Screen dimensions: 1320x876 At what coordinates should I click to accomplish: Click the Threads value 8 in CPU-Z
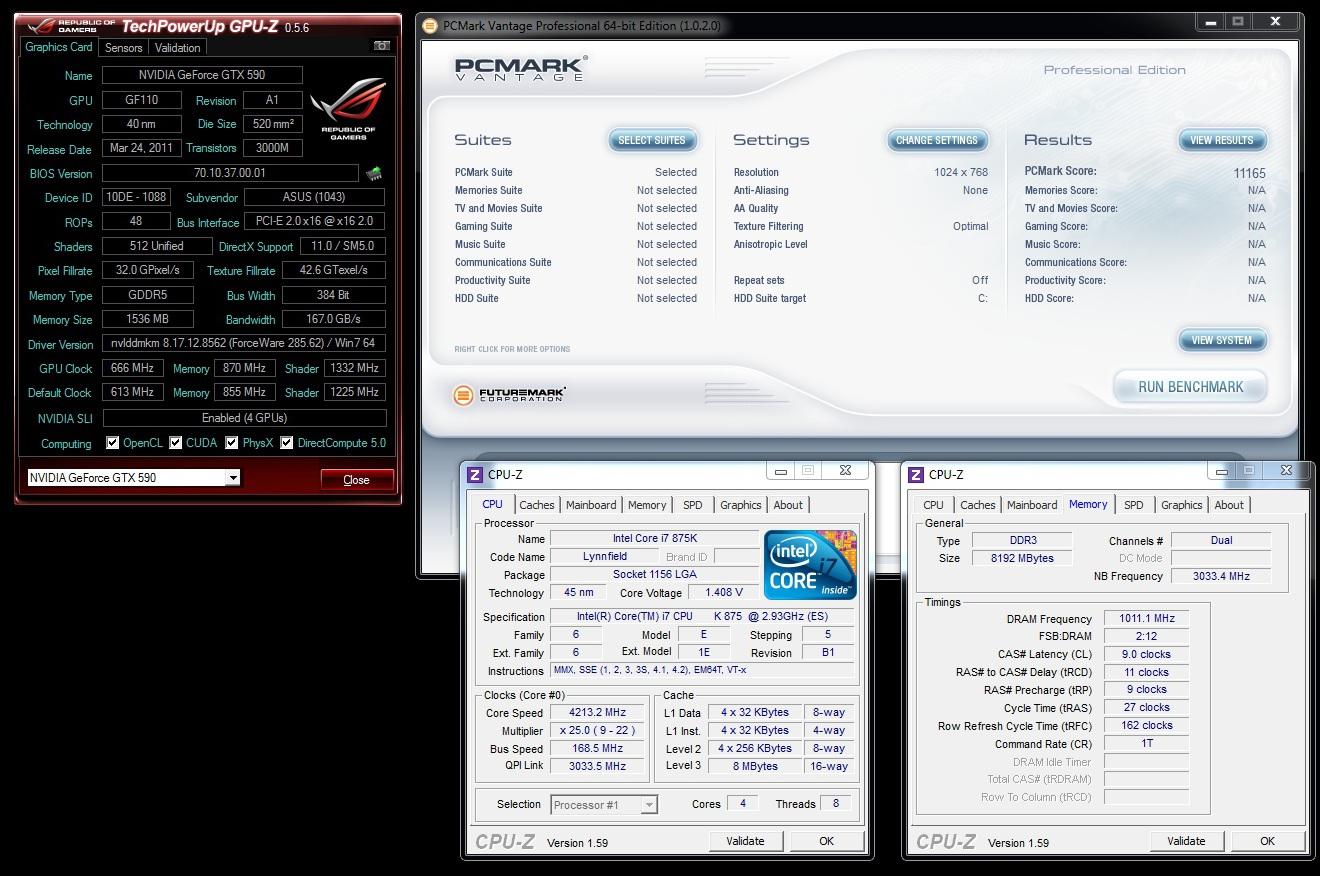(835, 803)
